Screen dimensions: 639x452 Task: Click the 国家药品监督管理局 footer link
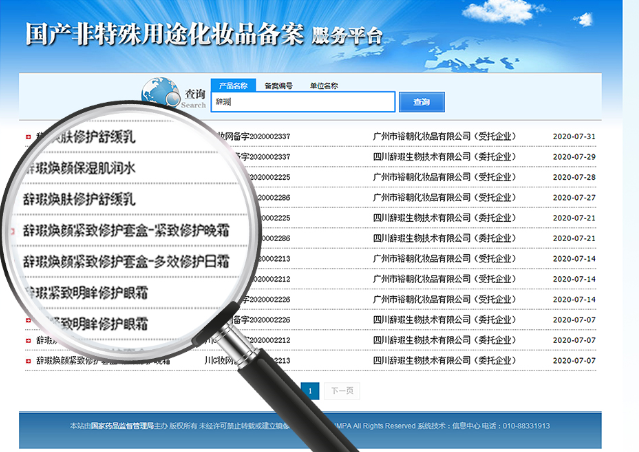click(122, 426)
